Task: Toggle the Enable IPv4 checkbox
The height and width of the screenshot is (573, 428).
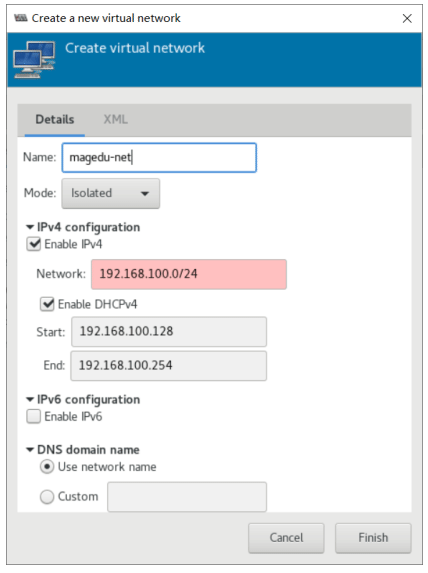Action: (x=34, y=244)
